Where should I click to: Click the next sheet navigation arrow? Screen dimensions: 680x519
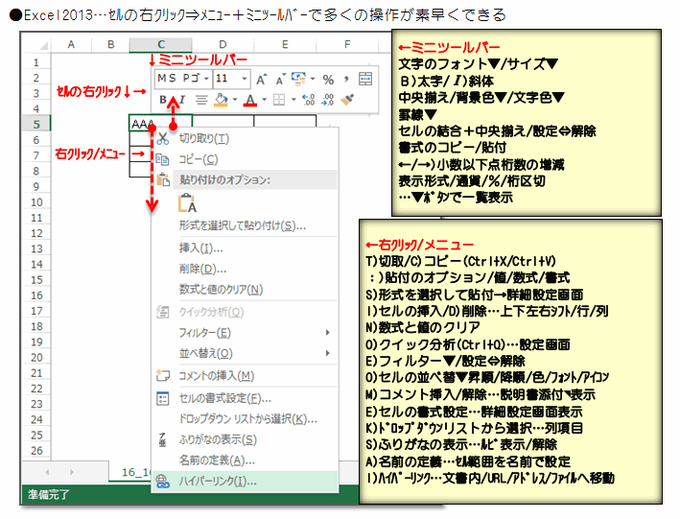point(72,472)
